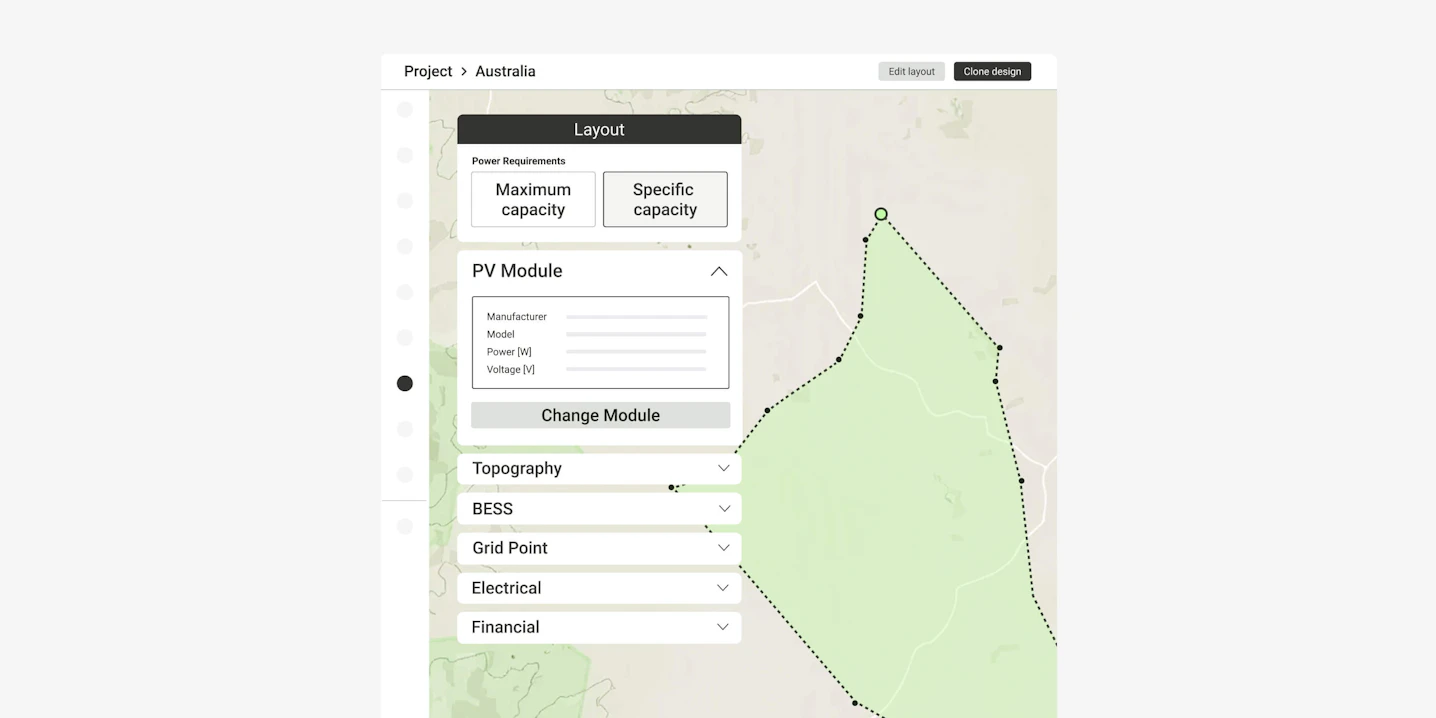Click the green highlighted boundary vertex on map
This screenshot has width=1436, height=718.
click(x=881, y=214)
